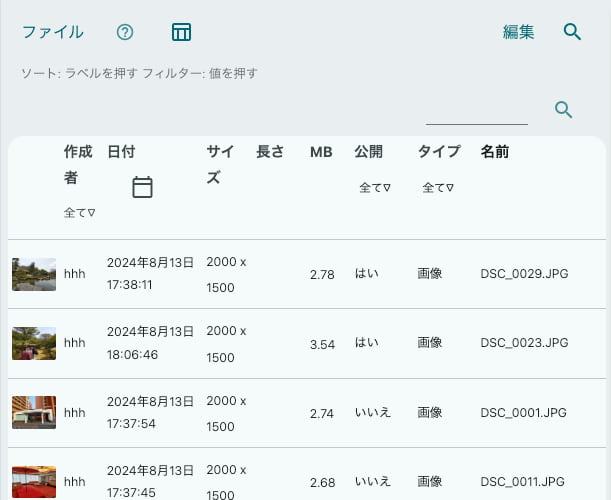The width and height of the screenshot is (611, 500).
Task: Click the 編集 edit button
Action: click(x=518, y=32)
